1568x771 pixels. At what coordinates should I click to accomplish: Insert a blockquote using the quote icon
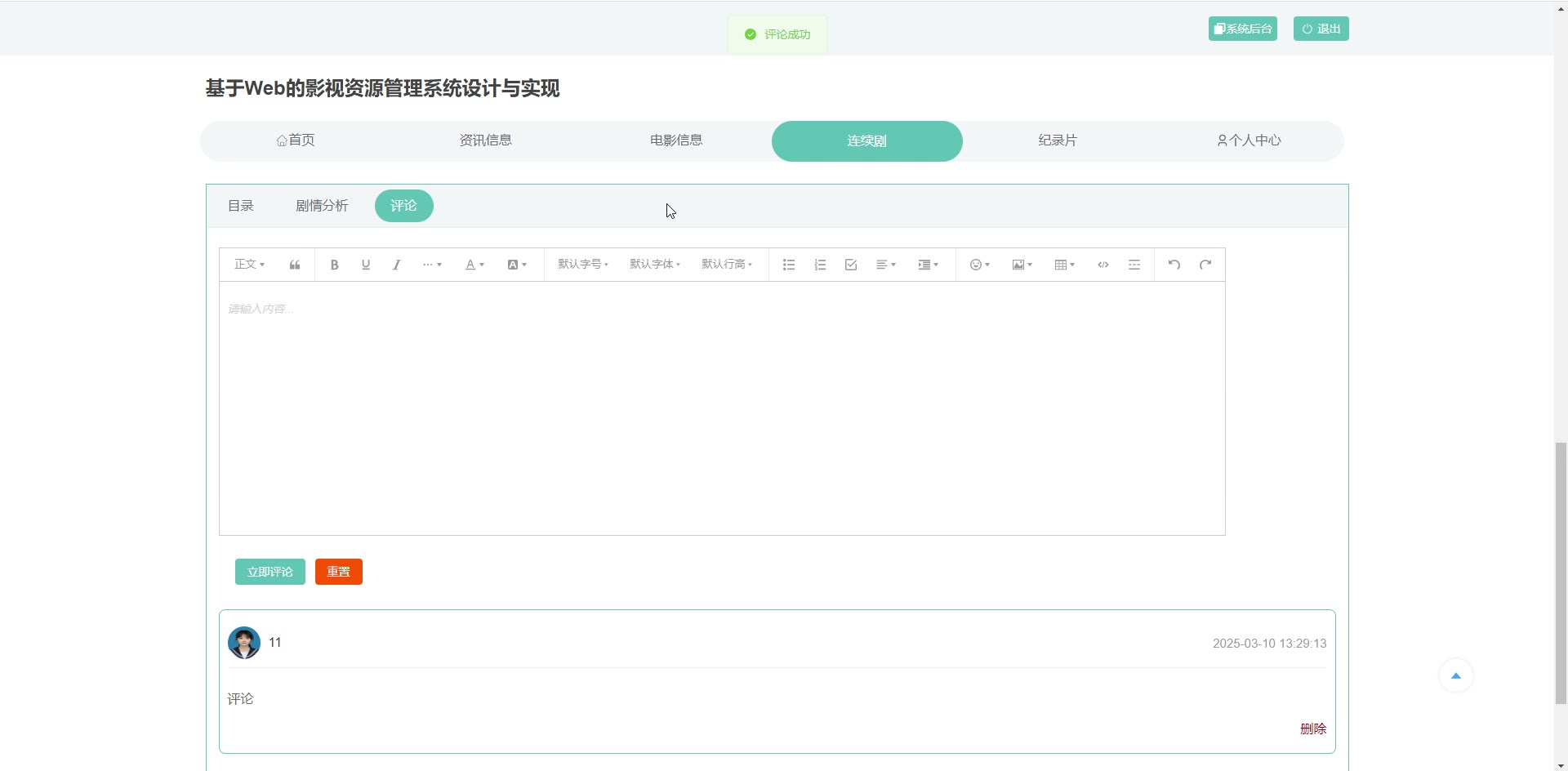(295, 265)
